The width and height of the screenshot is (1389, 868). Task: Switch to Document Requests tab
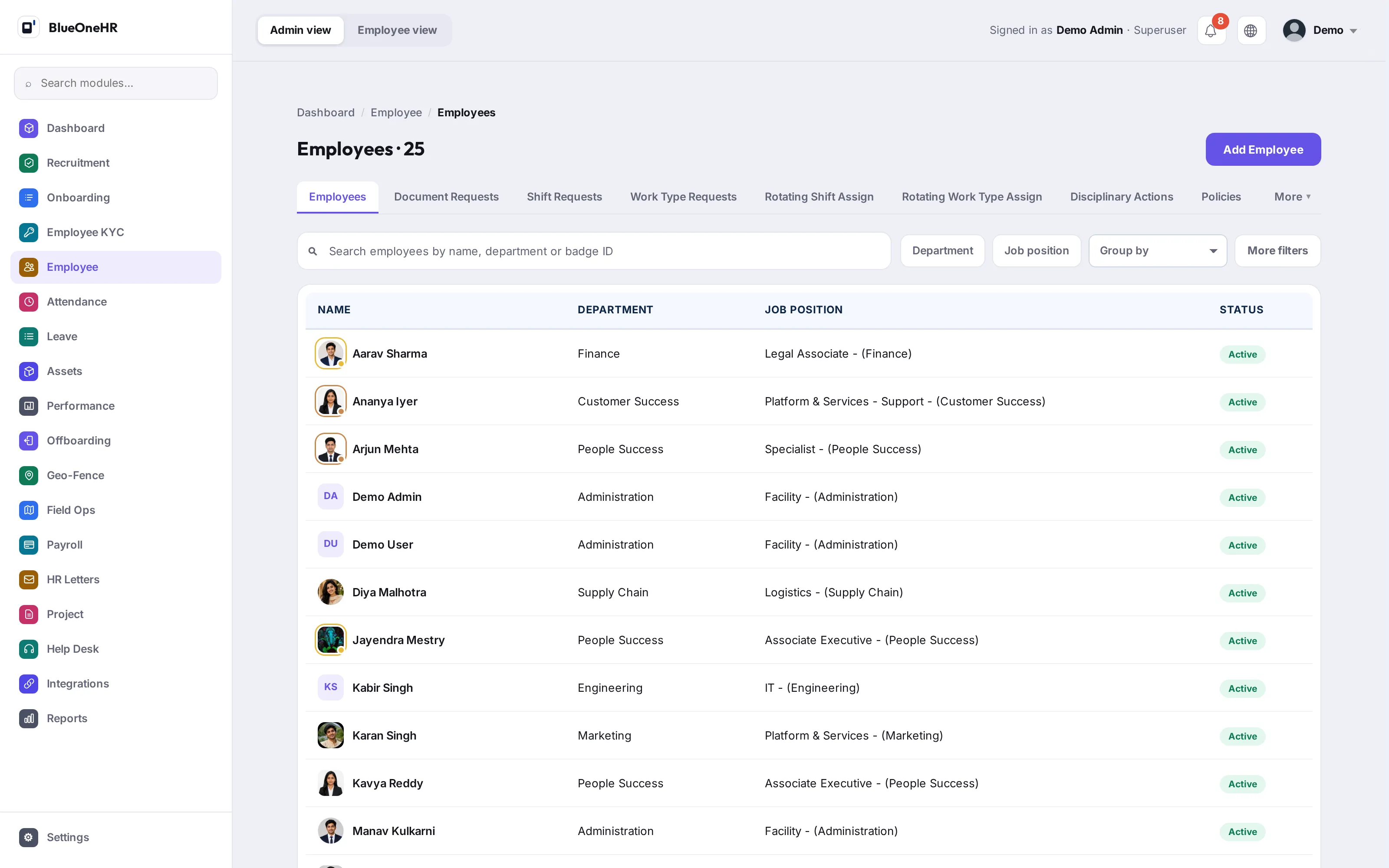(446, 197)
